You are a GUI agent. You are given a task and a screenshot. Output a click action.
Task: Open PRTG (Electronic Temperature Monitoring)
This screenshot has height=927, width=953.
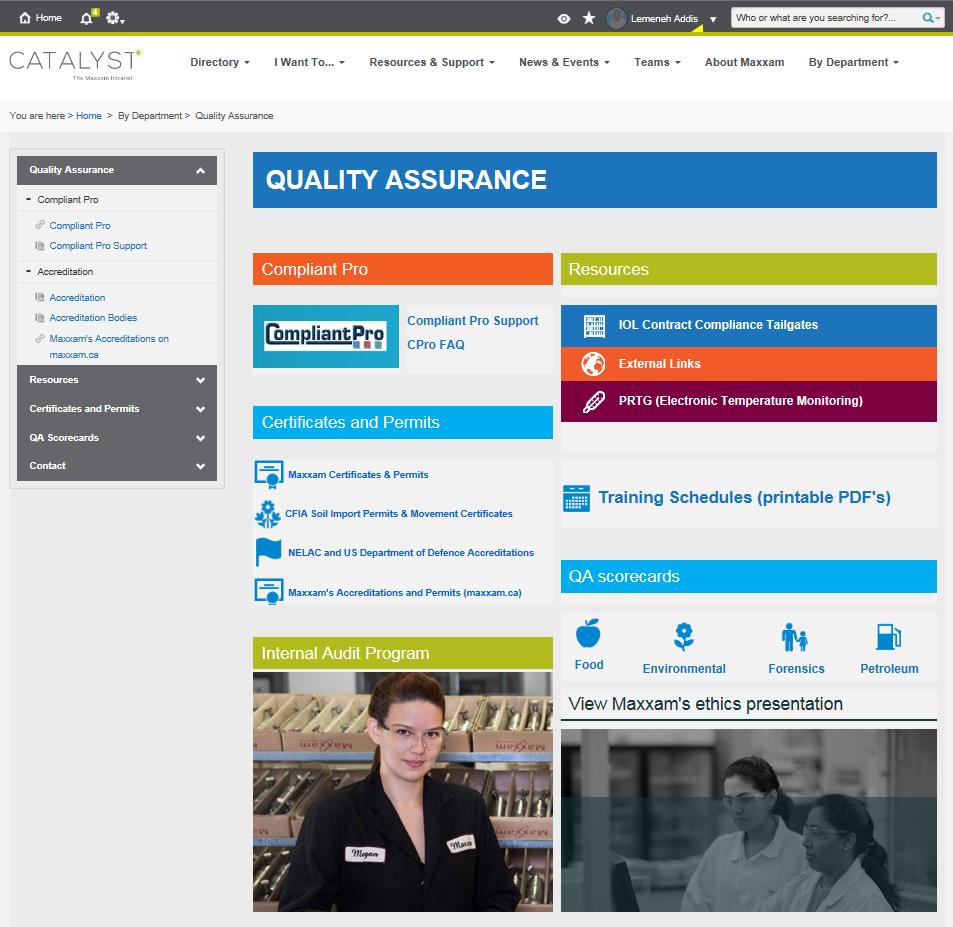click(x=740, y=401)
